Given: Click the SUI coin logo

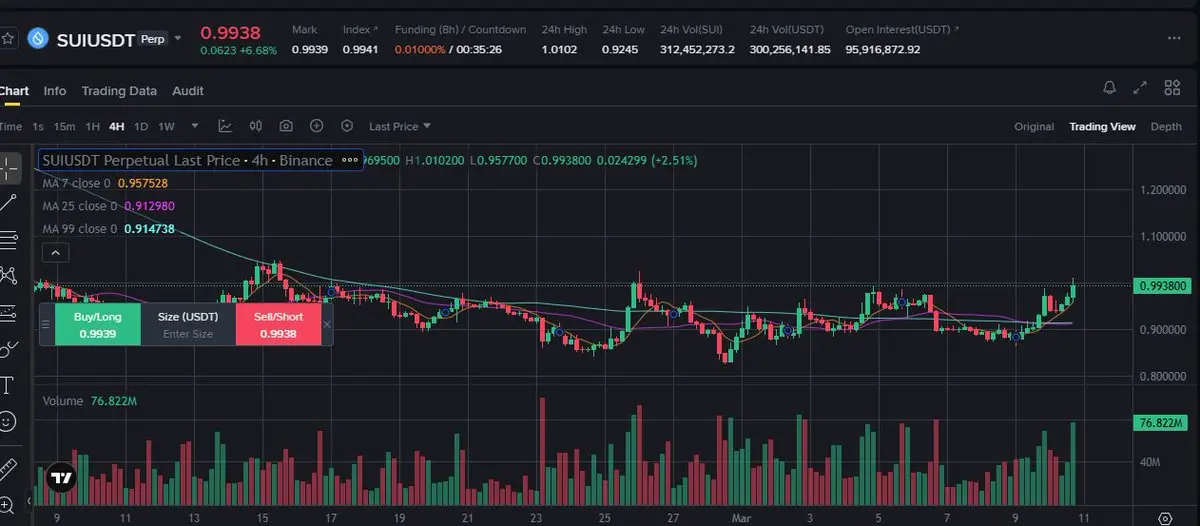Looking at the screenshot, I should click(x=39, y=39).
